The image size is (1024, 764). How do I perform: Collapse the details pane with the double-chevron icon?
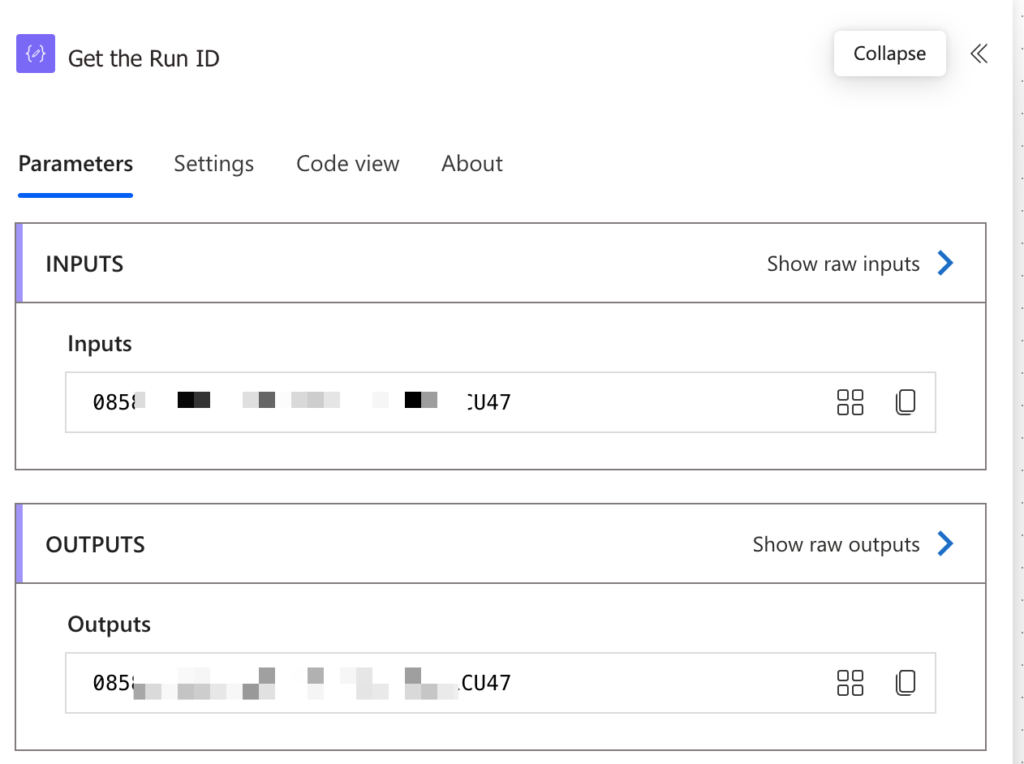click(978, 55)
